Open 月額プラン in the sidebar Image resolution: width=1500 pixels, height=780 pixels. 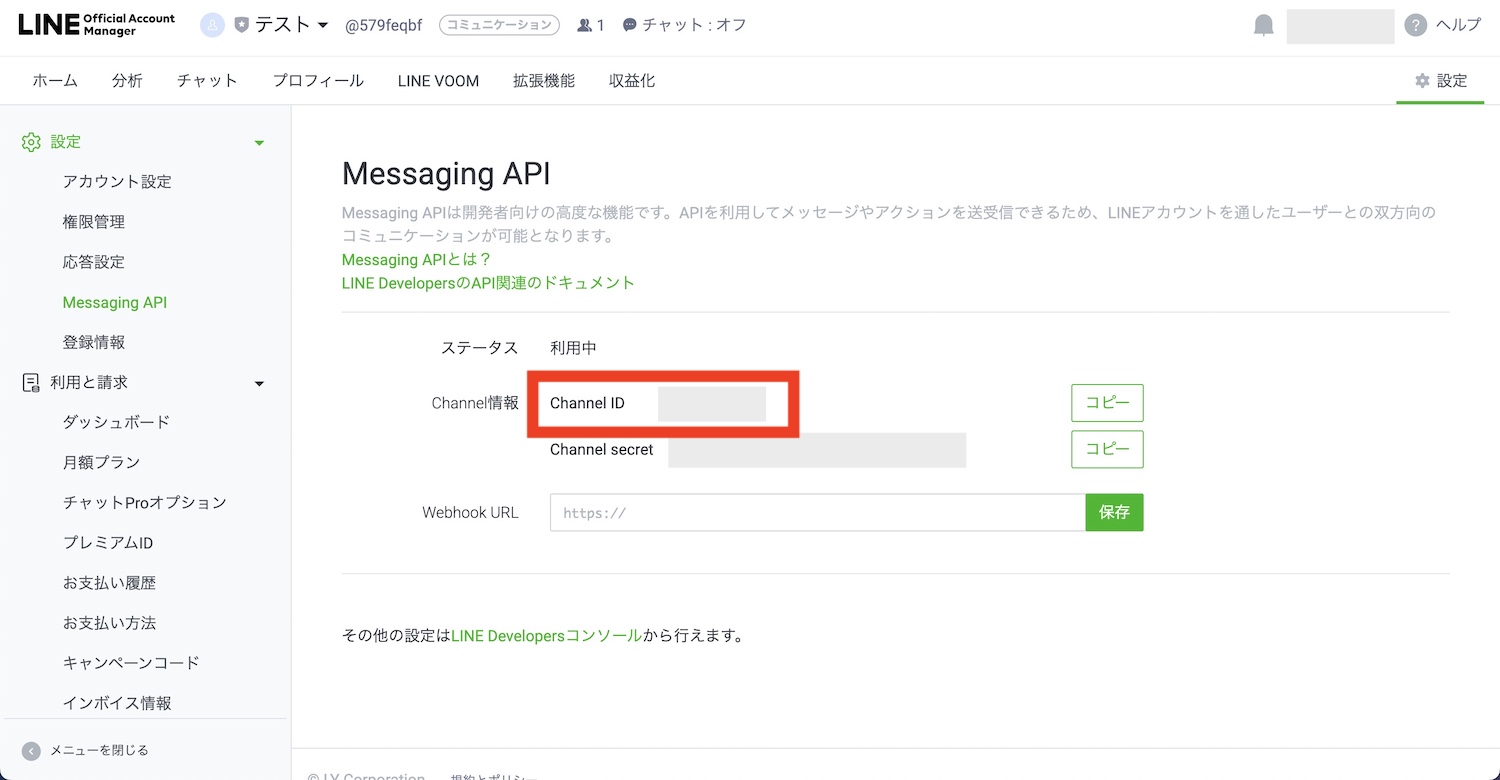coord(101,462)
